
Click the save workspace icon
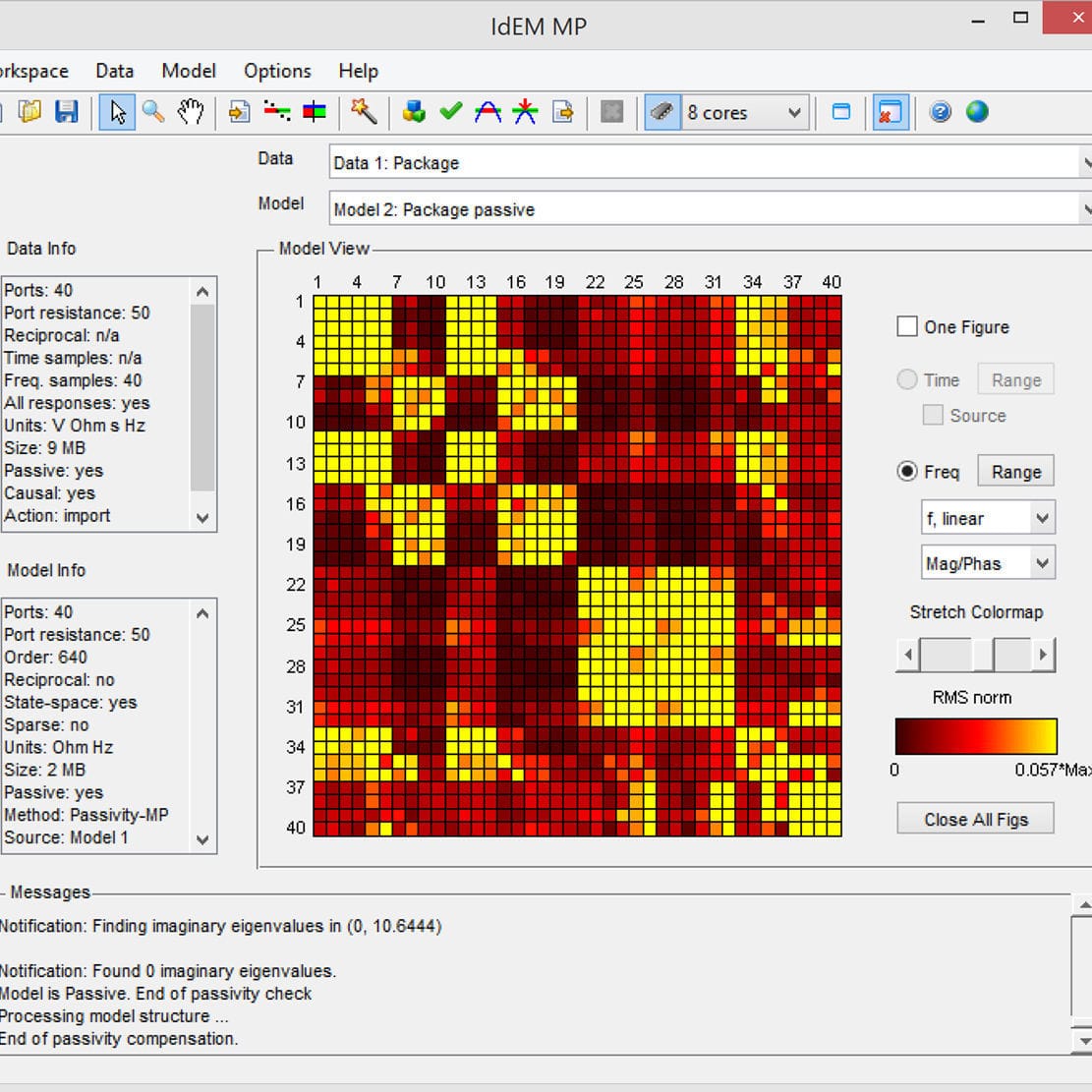[x=66, y=111]
